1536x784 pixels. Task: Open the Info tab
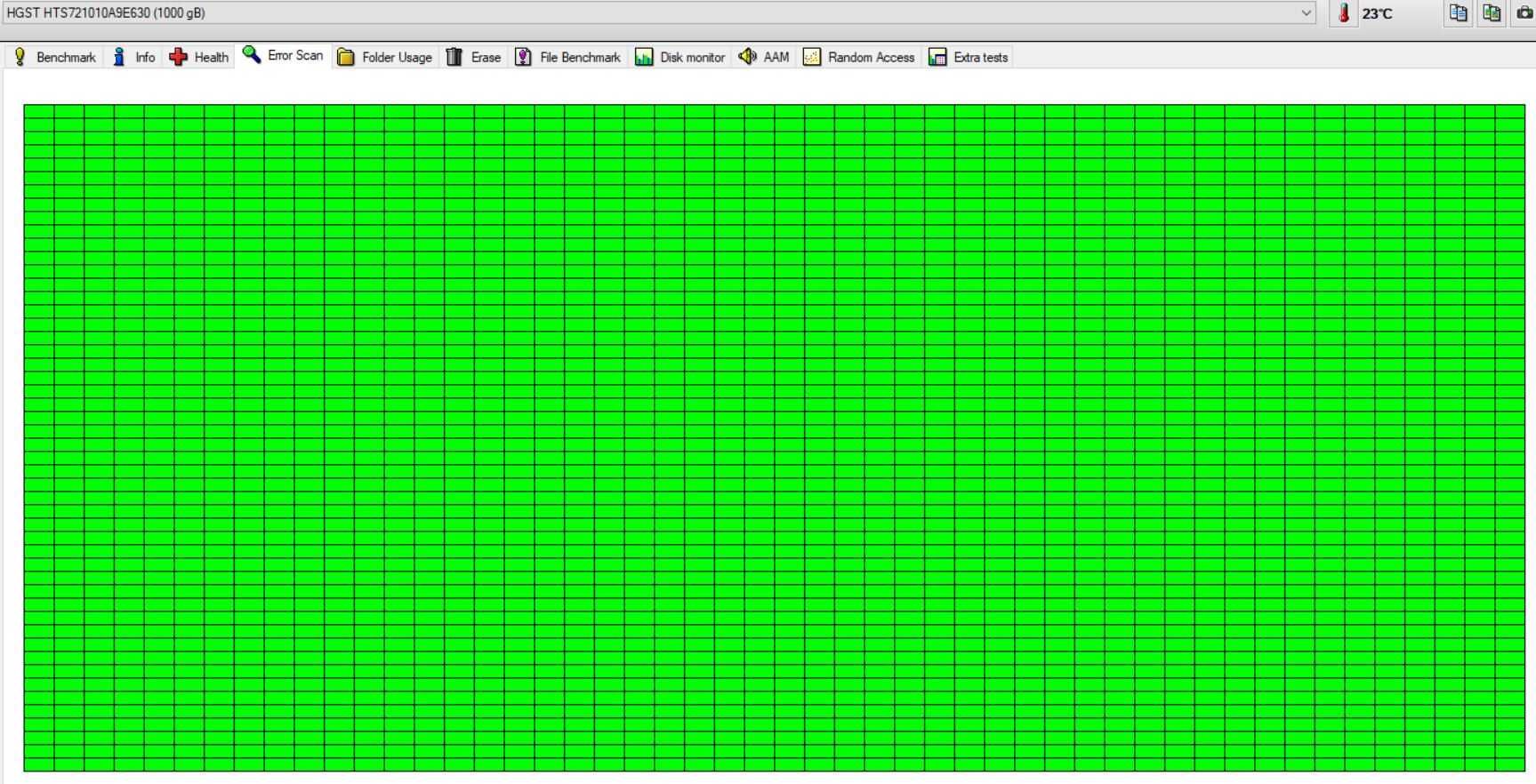(133, 57)
